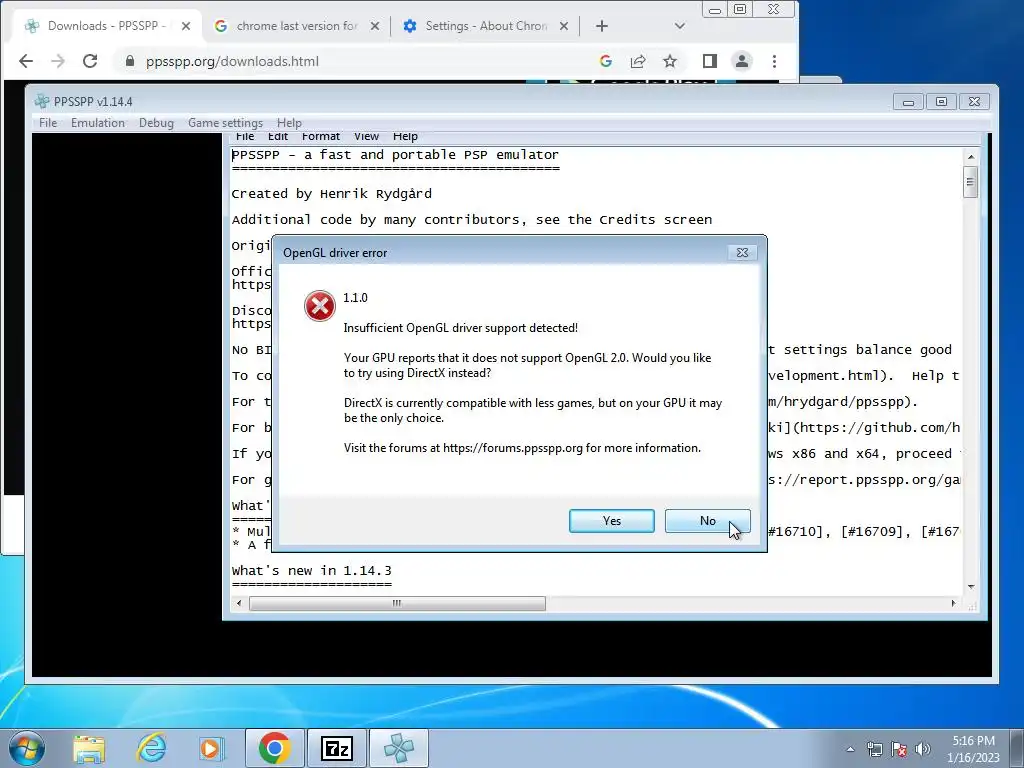This screenshot has height=768, width=1024.
Task: Click the taskbar clock 5:16 PM
Action: [973, 749]
